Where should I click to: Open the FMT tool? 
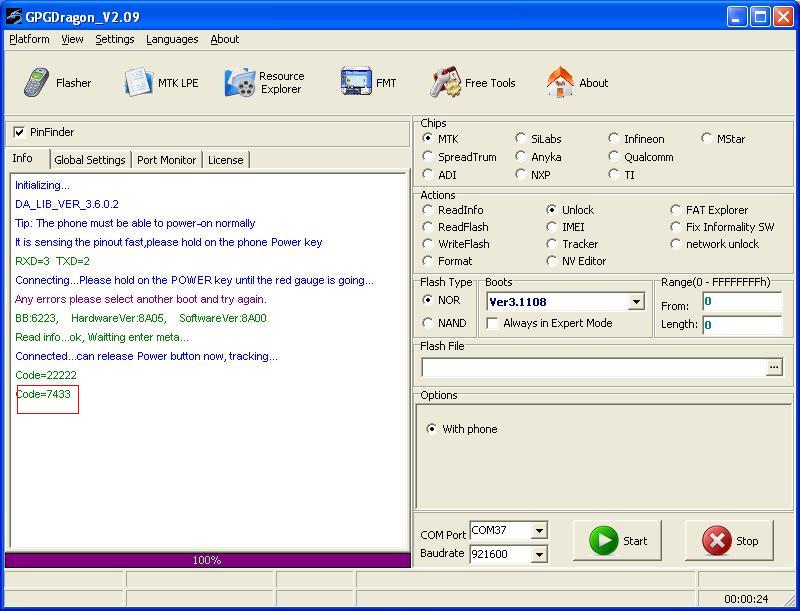point(368,83)
